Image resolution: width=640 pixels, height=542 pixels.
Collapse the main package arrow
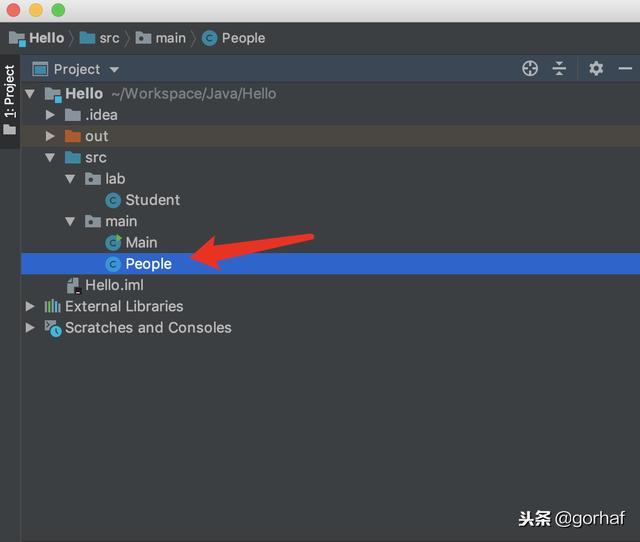[x=70, y=221]
